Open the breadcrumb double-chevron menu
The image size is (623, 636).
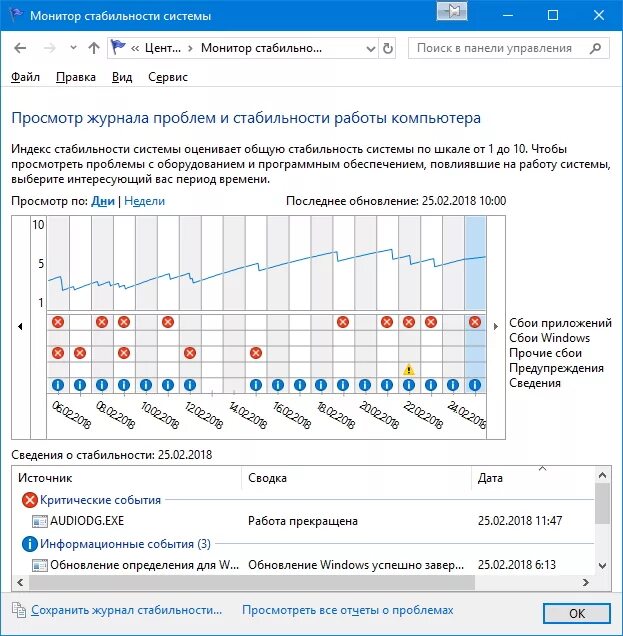[135, 49]
